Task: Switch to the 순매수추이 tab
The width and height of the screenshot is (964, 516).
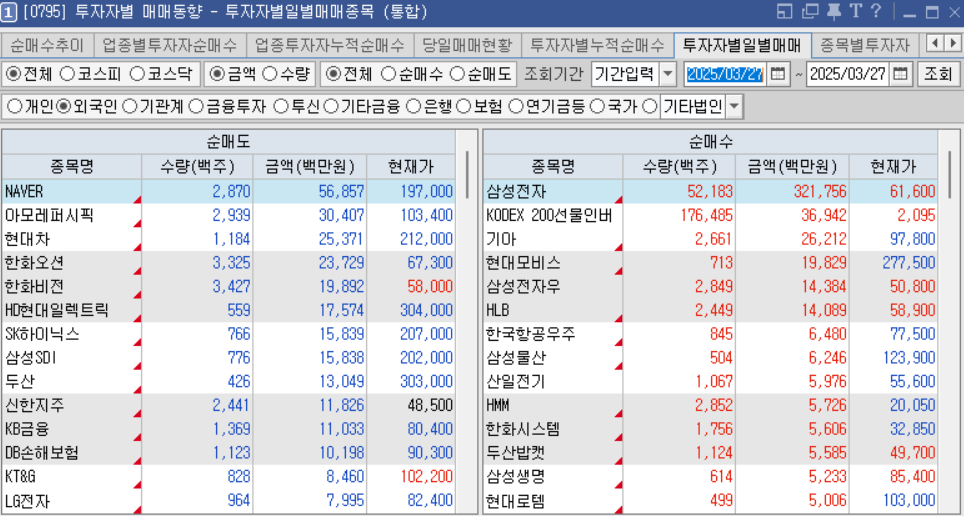Action: point(47,44)
